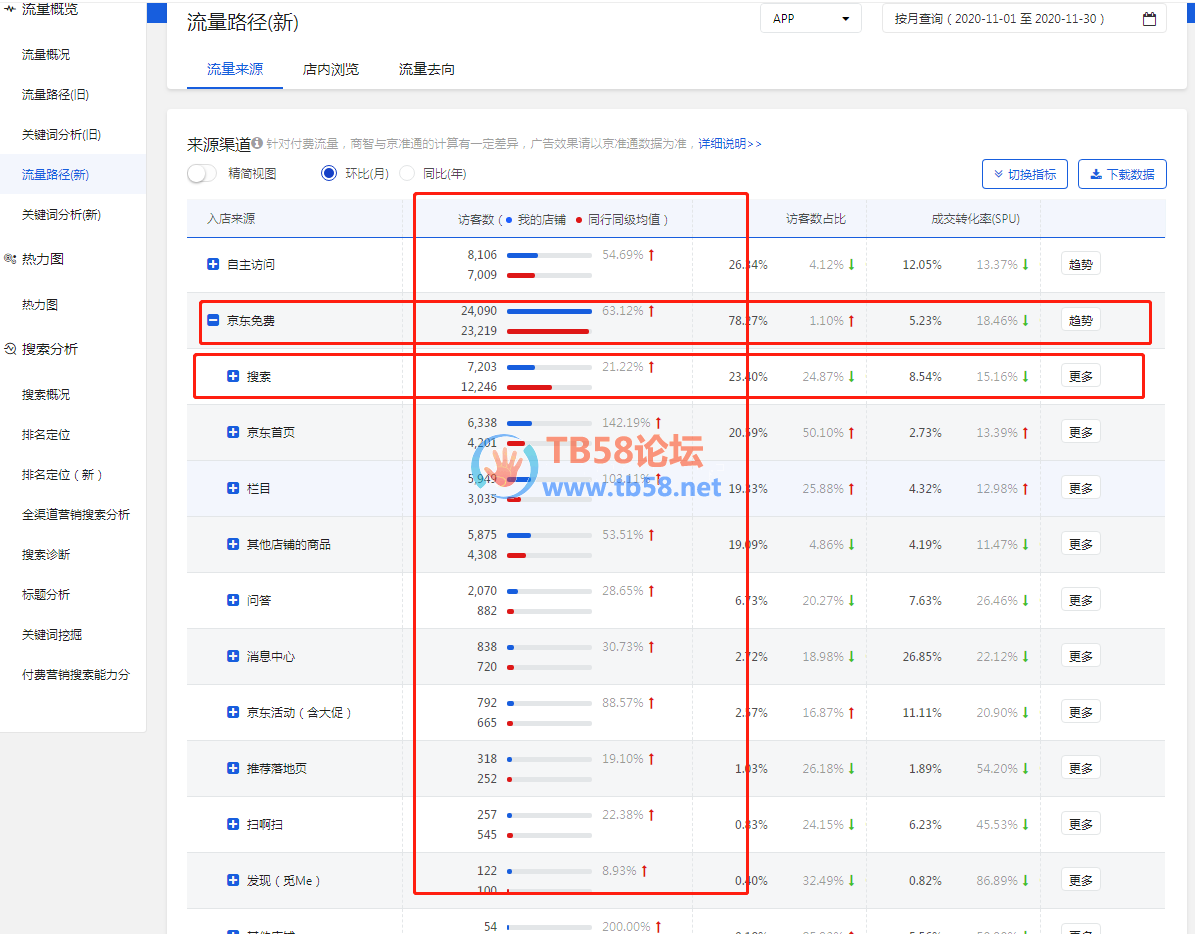Click 更多 button in 其他店铺的商品 row
1195x934 pixels.
pyautogui.click(x=1081, y=544)
